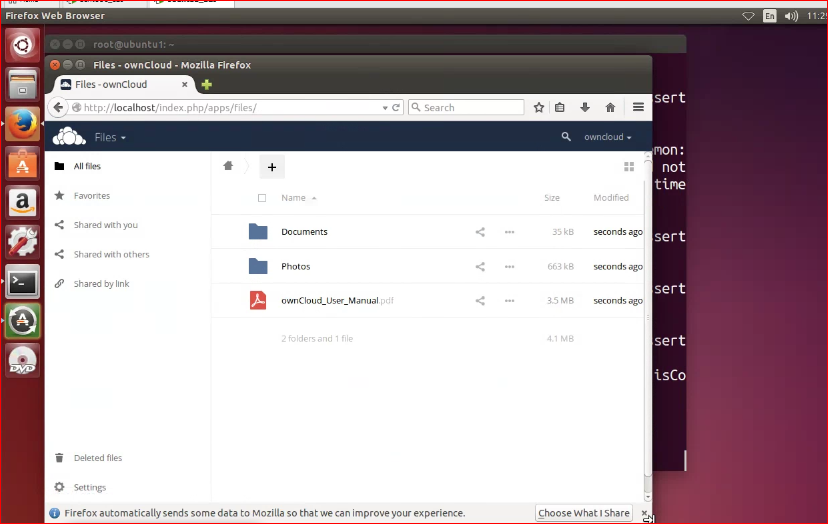
Task: Click the root@ubuntu1 terminal title bar
Action: [x=365, y=44]
